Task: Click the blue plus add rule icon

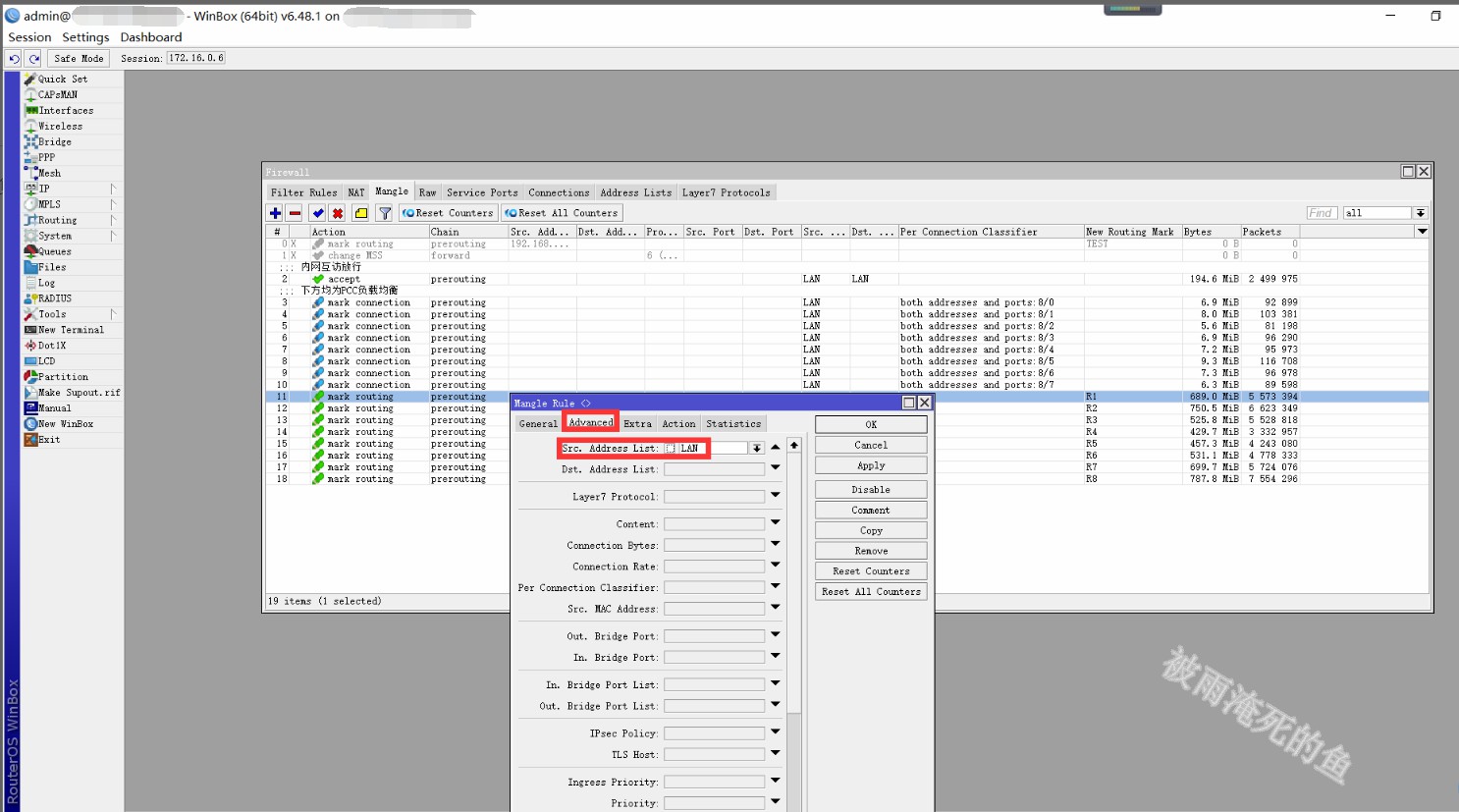Action: [275, 213]
